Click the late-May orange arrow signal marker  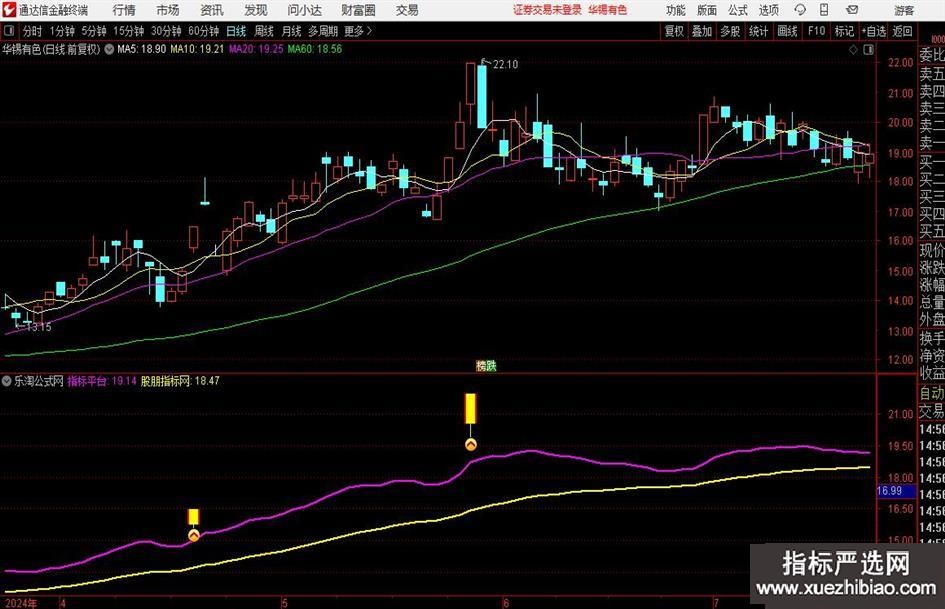click(x=471, y=444)
